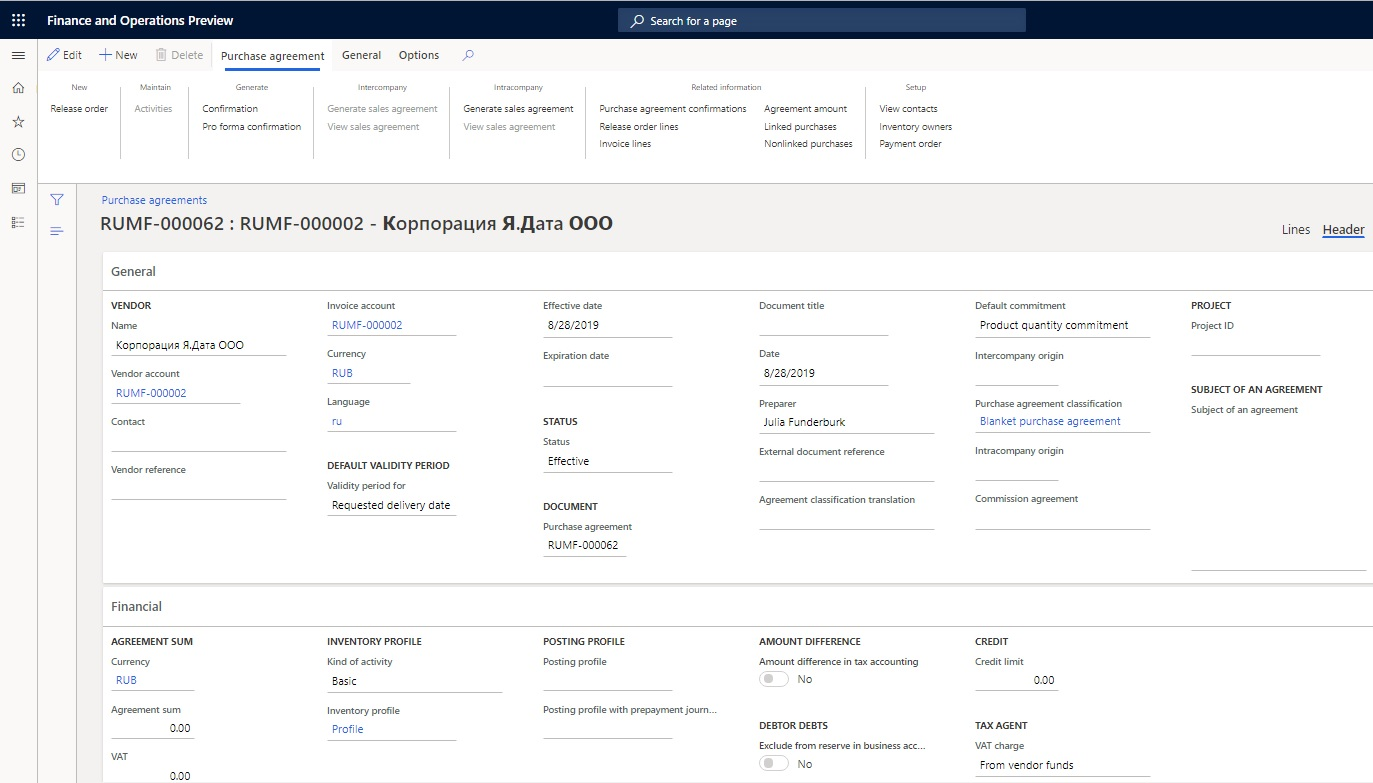
Task: Click the Search for a page box
Action: pos(822,20)
